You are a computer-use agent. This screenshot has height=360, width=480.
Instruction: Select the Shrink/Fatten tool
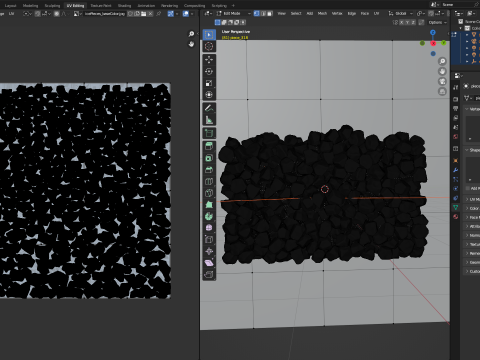tap(209, 251)
